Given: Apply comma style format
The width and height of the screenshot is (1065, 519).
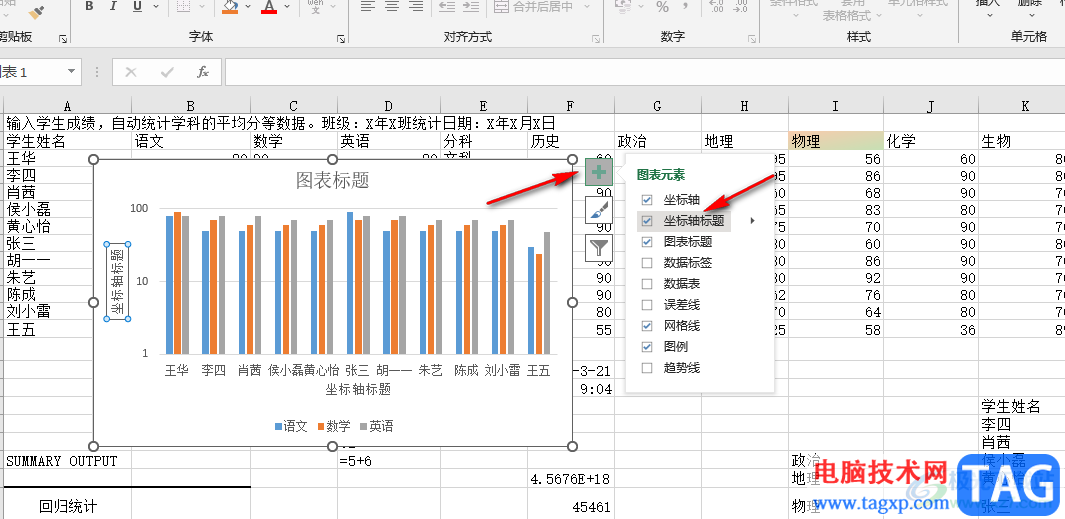Looking at the screenshot, I should pyautogui.click(x=685, y=7).
